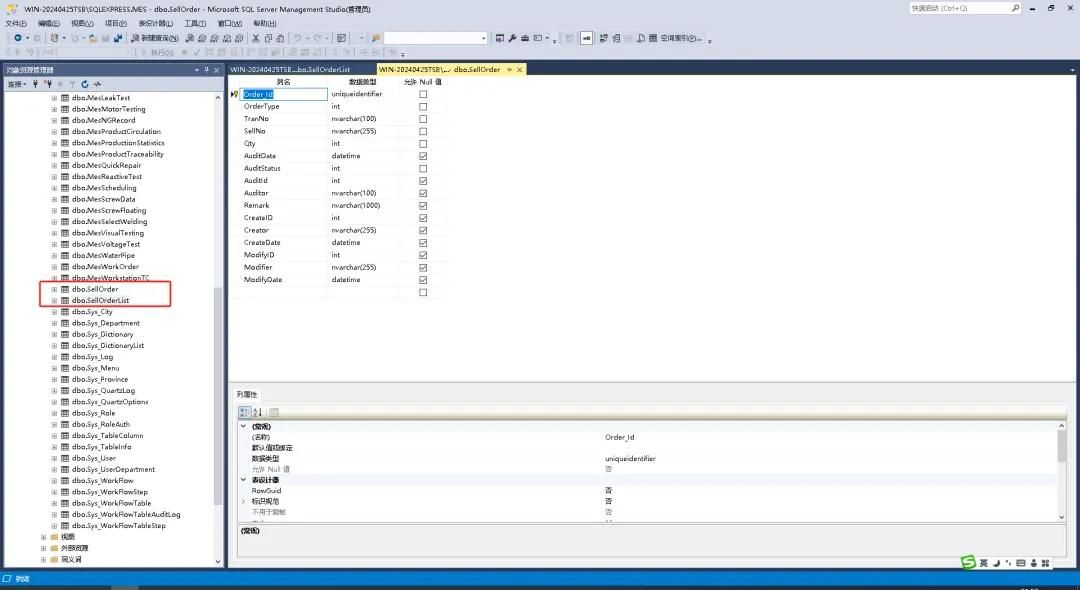Click the Sogou keyboard icon in IME bar
This screenshot has height=590, width=1080.
point(1021,563)
